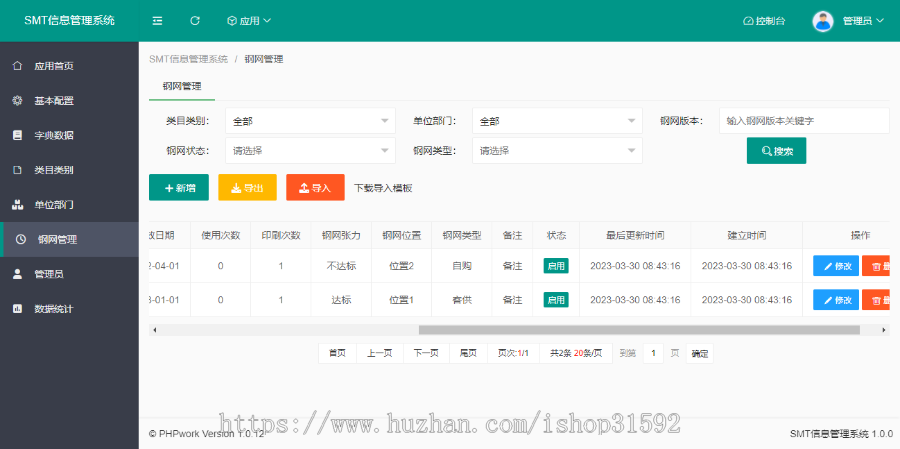Viewport: 900px width, 449px height.
Task: Click the 搜索 search button
Action: coord(776,150)
